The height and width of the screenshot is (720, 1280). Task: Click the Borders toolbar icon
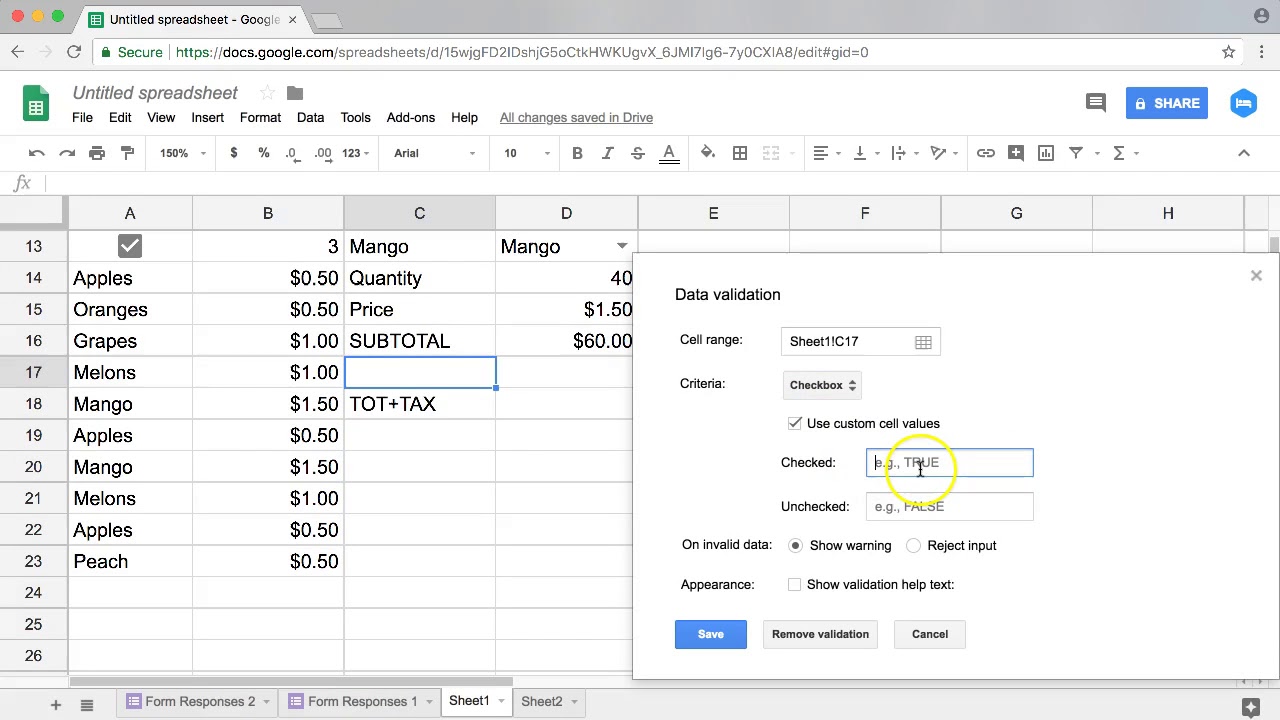tap(740, 153)
